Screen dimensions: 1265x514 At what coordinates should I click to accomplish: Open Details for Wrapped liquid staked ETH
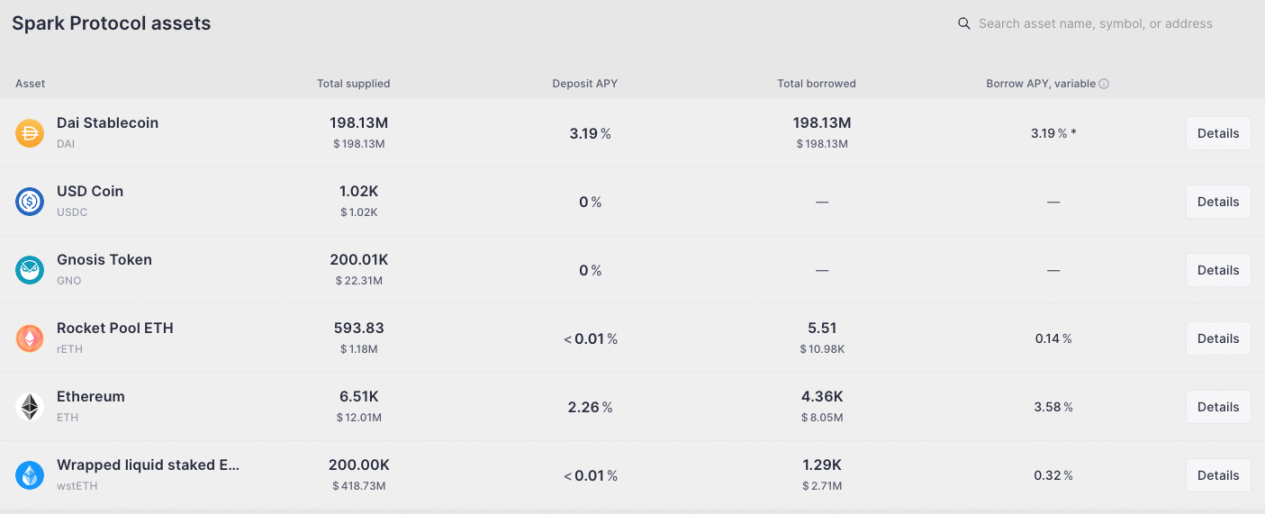1217,475
